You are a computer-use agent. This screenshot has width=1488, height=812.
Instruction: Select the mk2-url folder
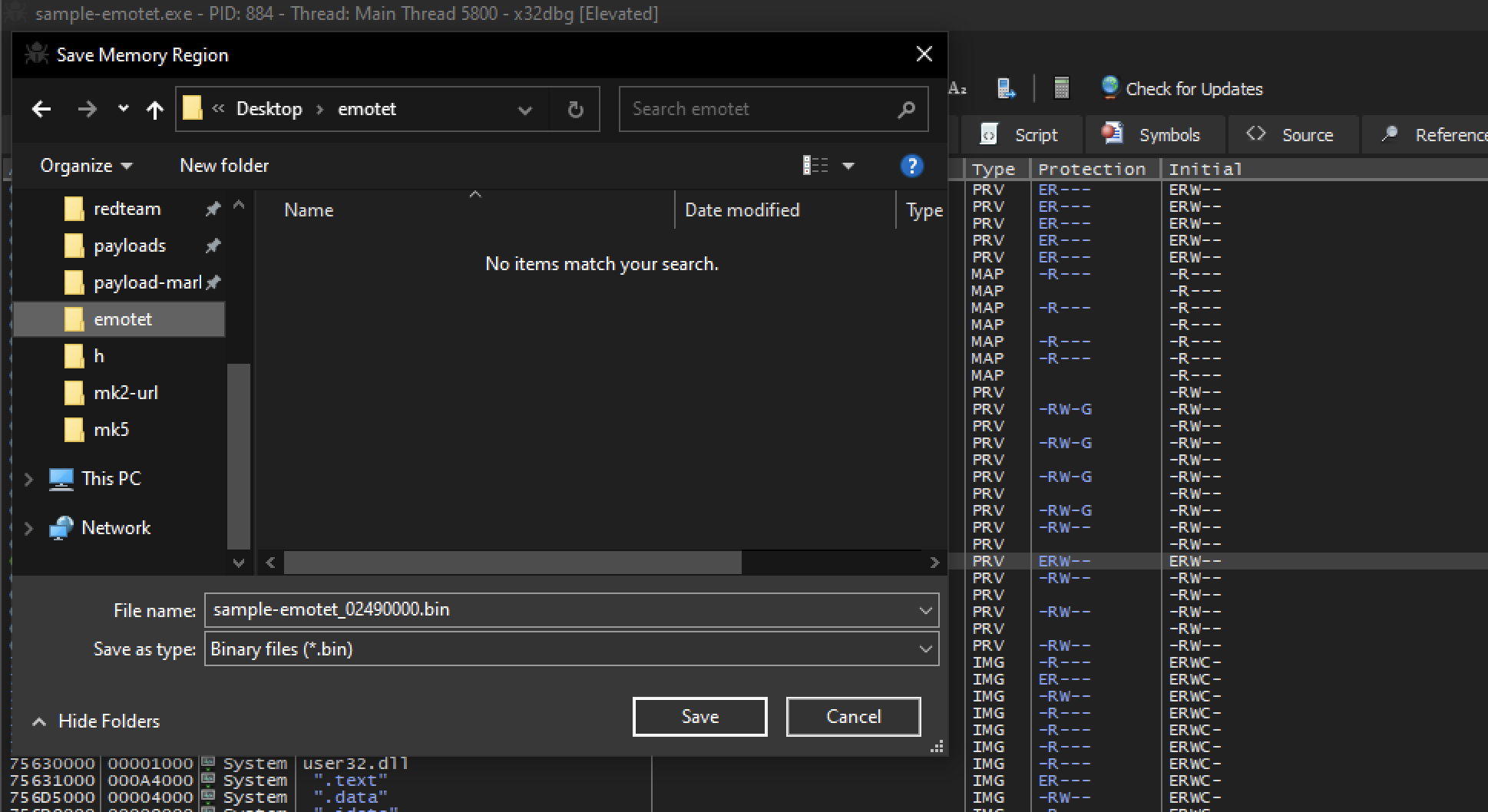point(126,393)
